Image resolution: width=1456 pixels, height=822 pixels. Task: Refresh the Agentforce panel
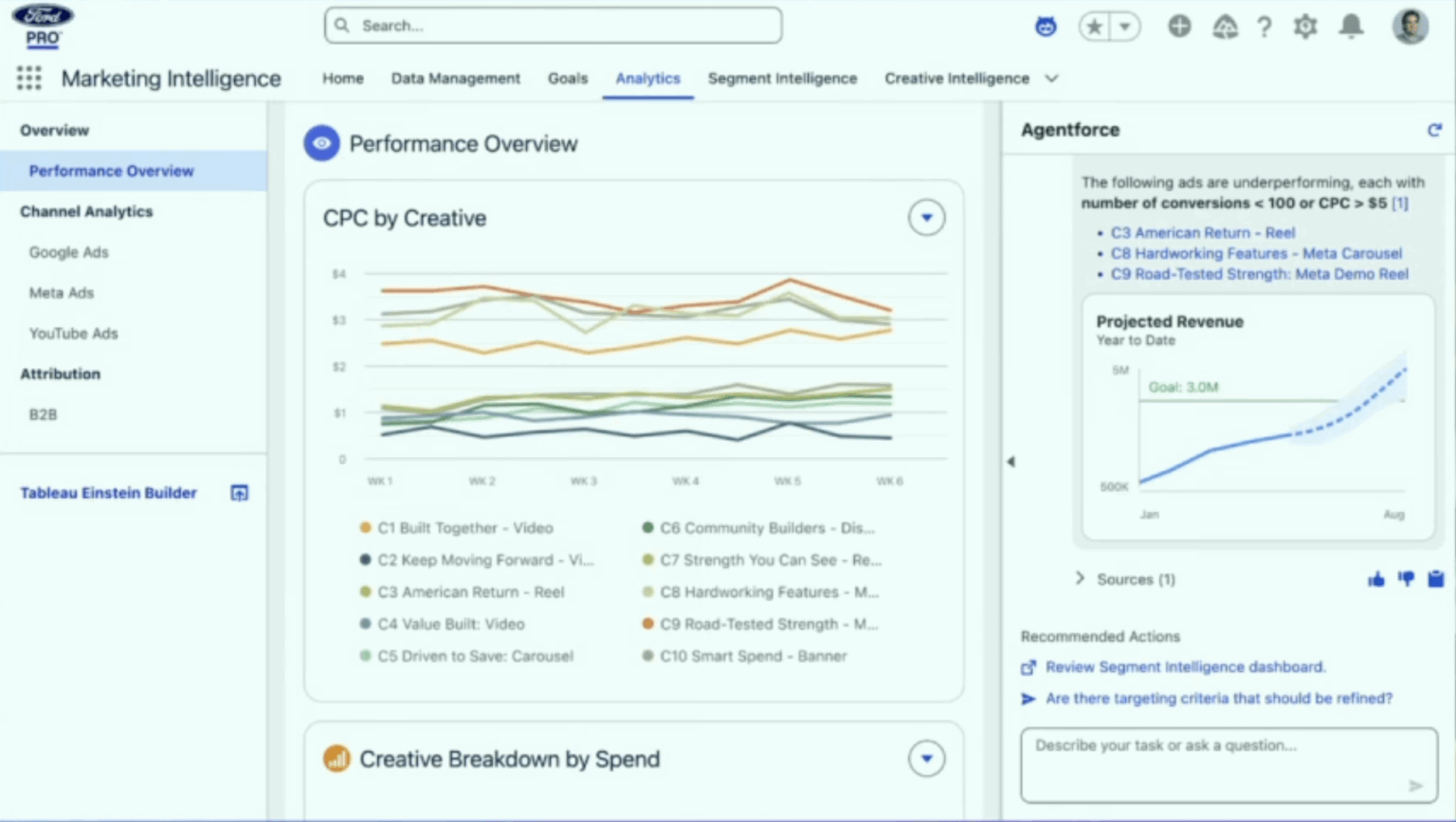point(1434,130)
